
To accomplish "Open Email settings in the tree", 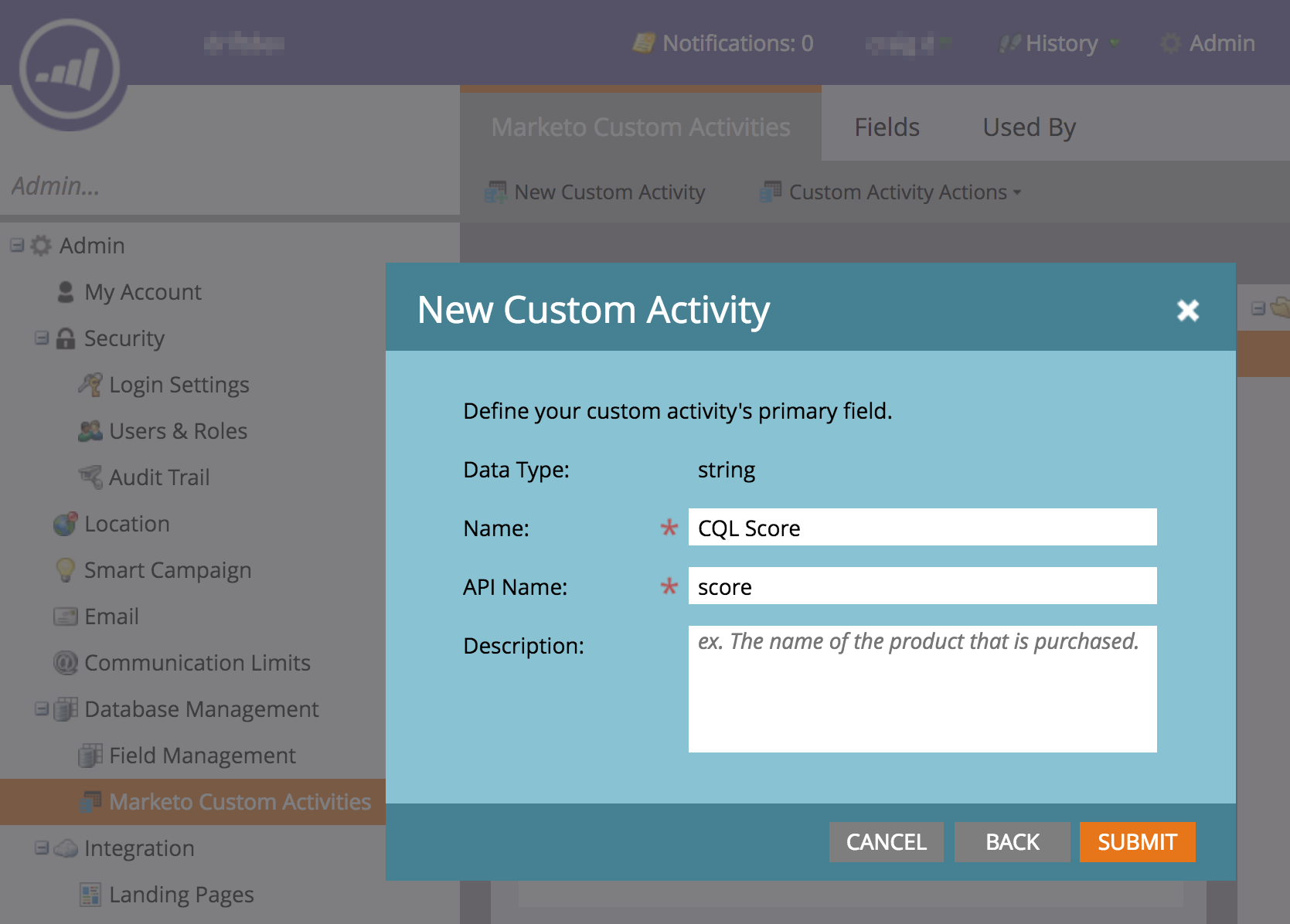I will (111, 617).
